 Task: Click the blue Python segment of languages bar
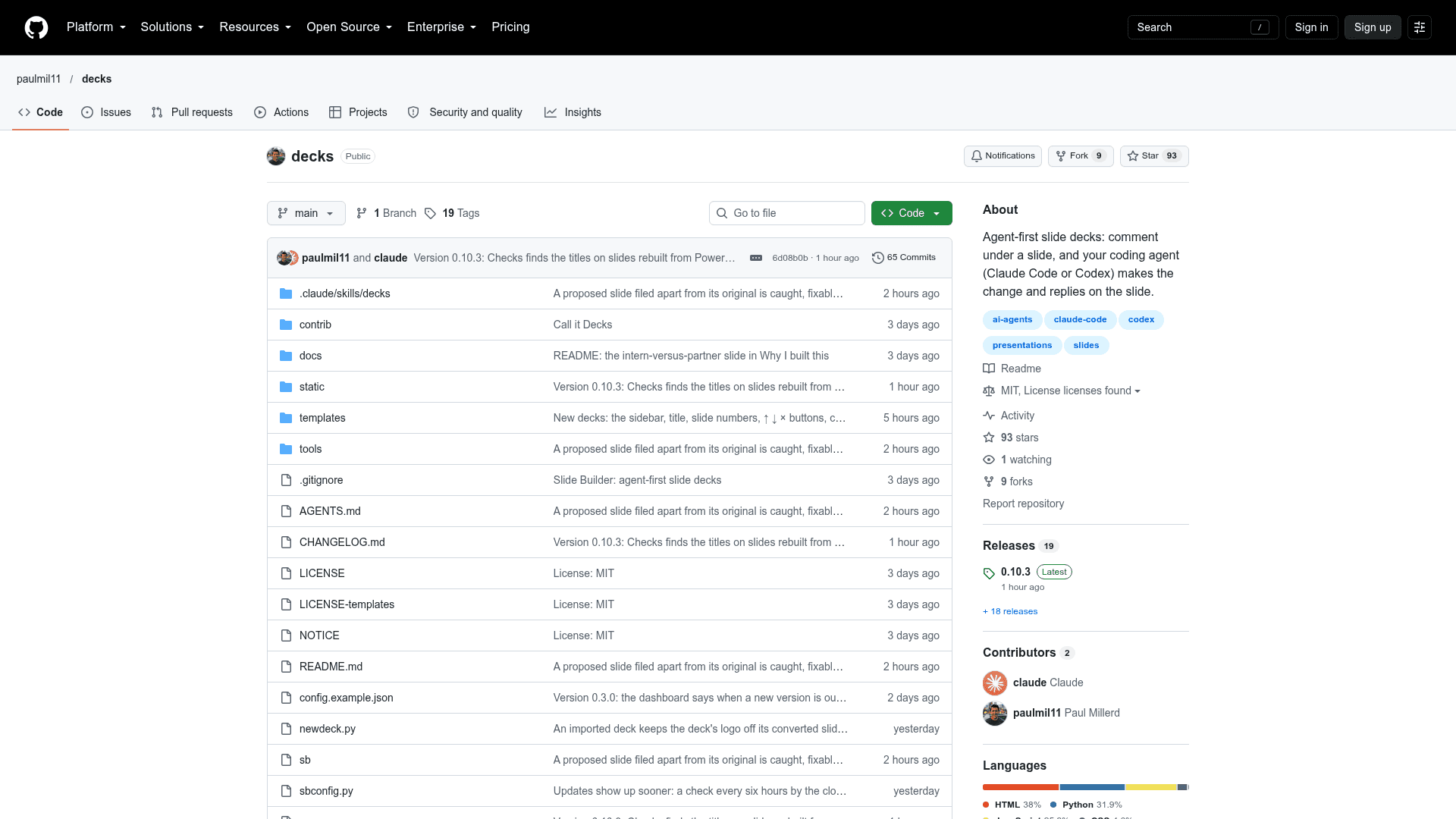point(1092,787)
